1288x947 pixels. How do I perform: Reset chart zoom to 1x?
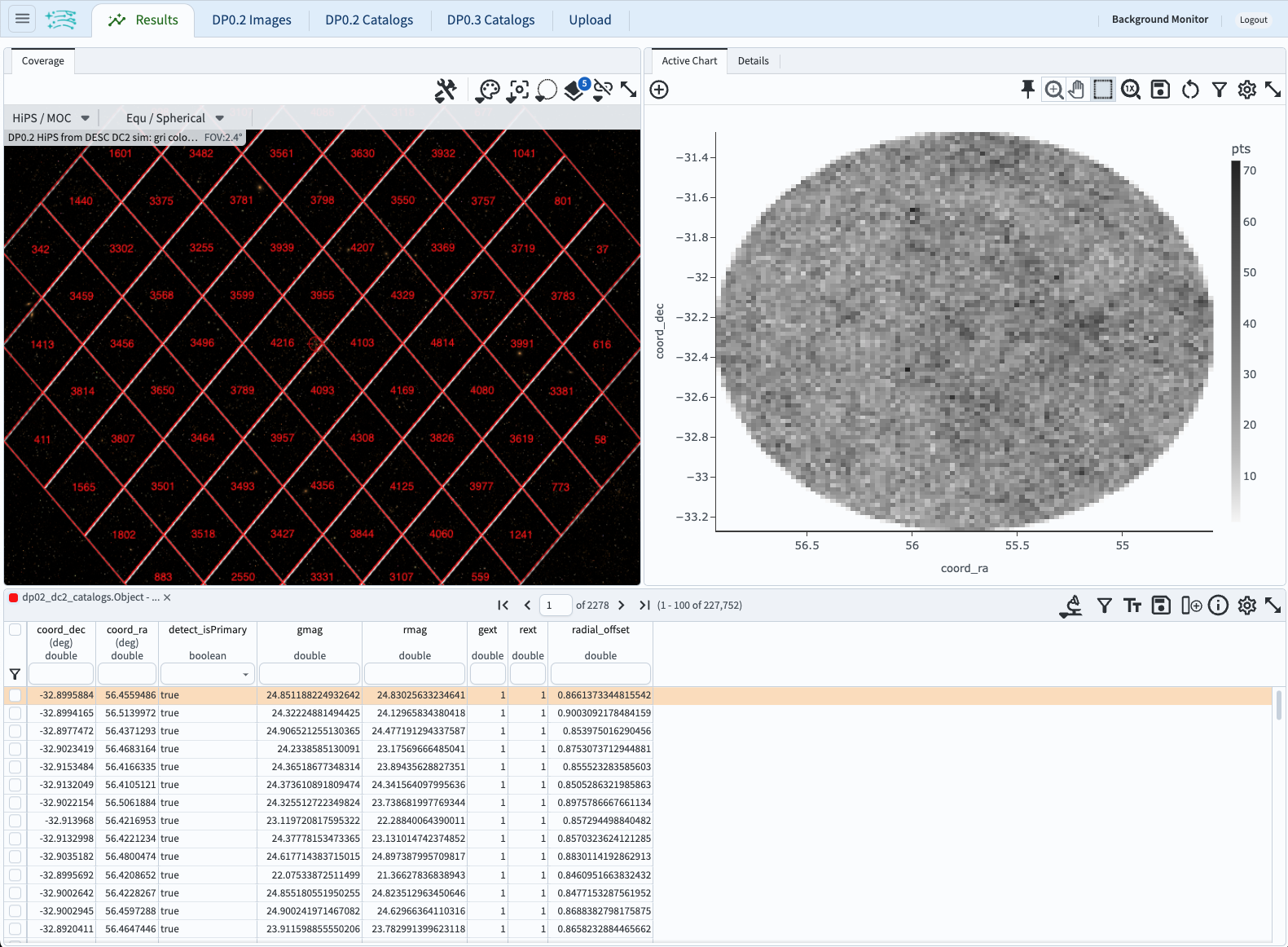click(x=1131, y=90)
